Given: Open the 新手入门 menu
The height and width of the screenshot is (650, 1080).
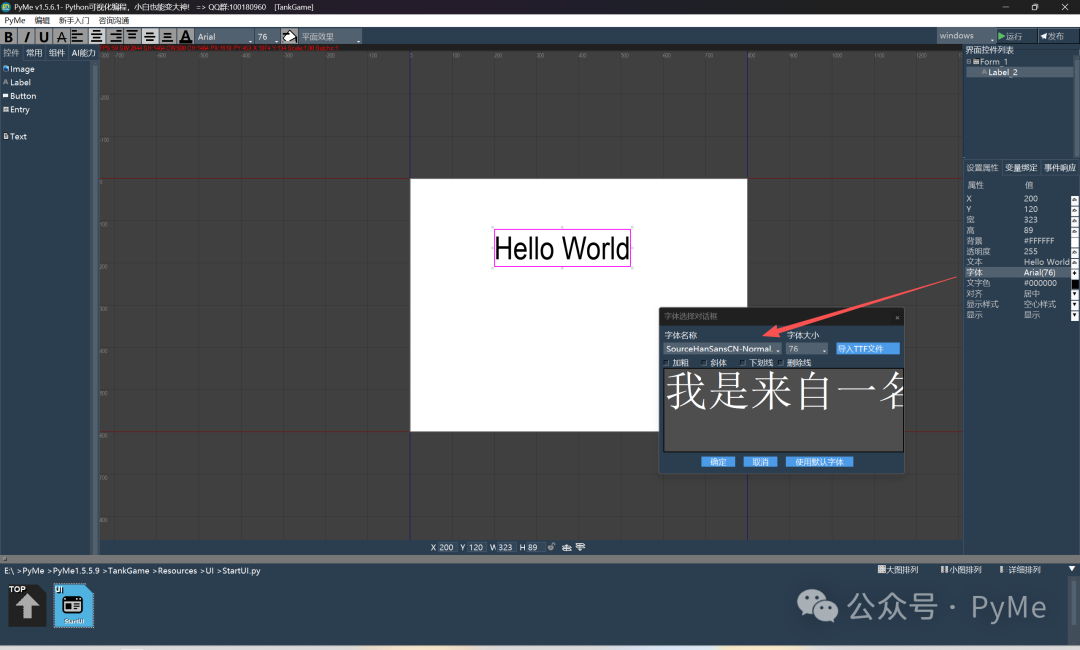Looking at the screenshot, I should tap(74, 21).
